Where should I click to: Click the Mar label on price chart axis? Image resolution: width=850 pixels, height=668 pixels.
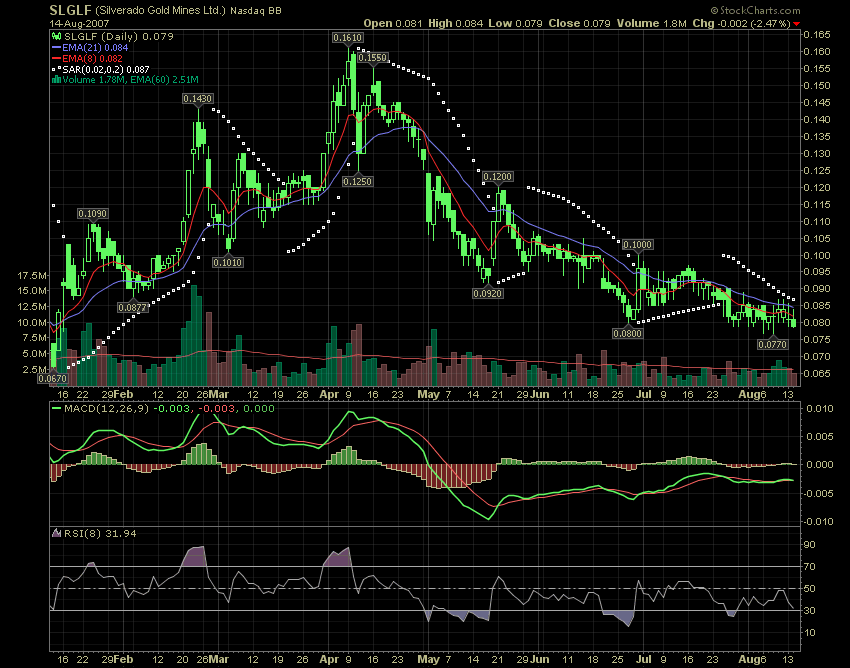219,394
